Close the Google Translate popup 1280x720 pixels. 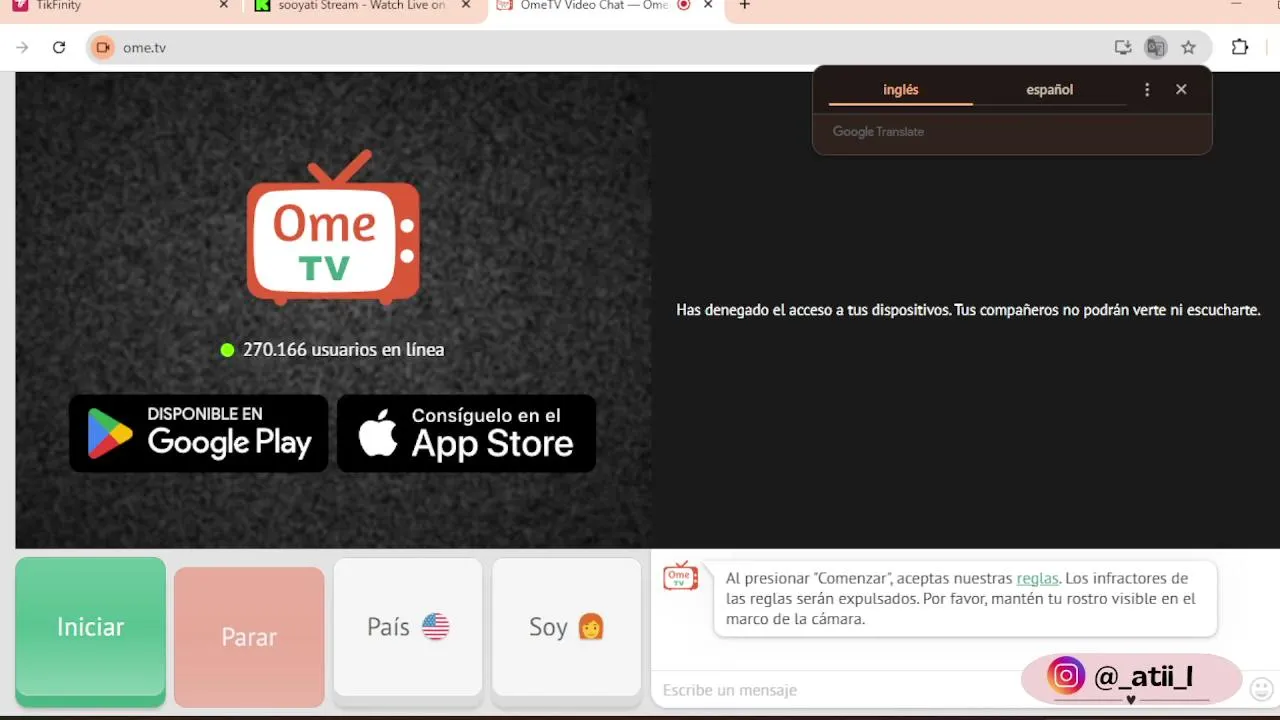click(1181, 89)
